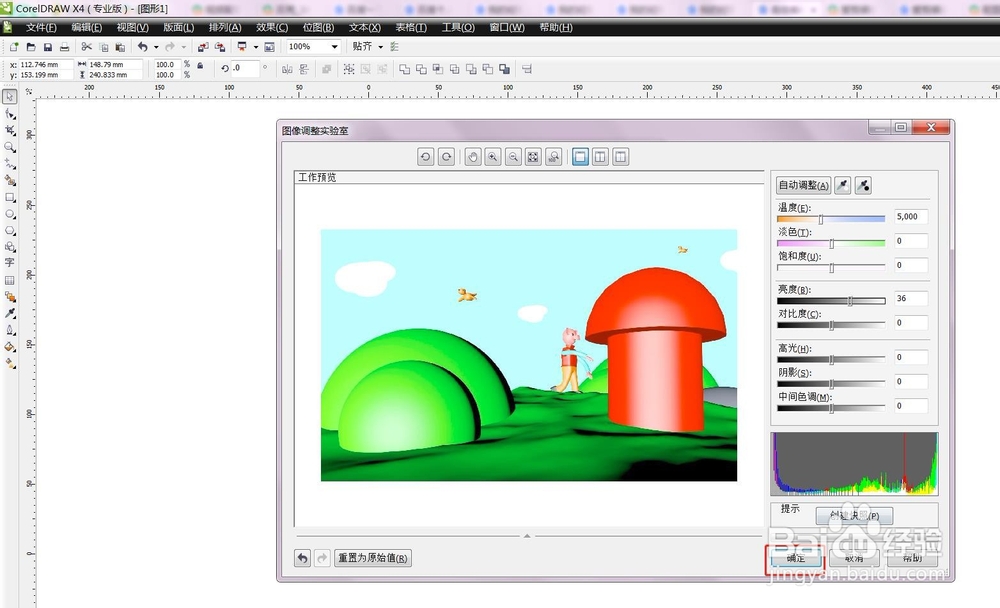Click the 饱和度(U) saturation slider

831,268
